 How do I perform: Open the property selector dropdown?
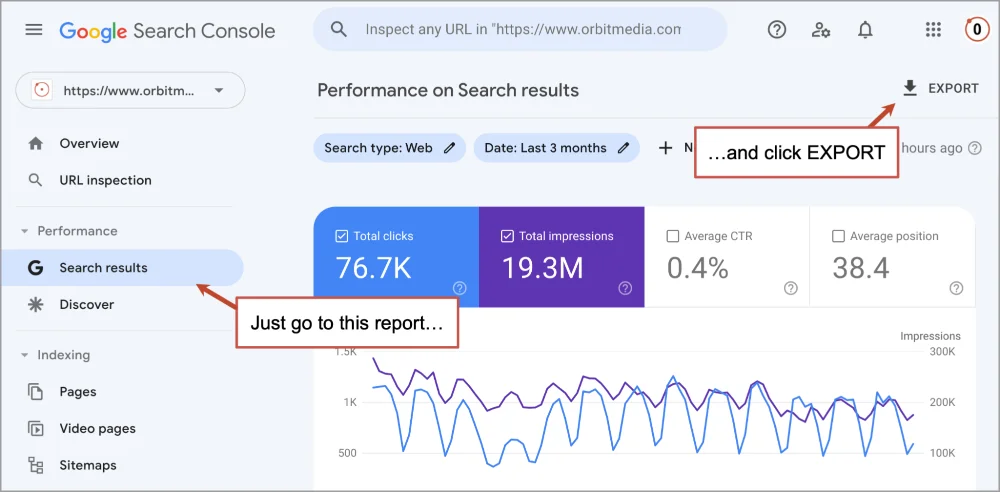click(x=130, y=90)
